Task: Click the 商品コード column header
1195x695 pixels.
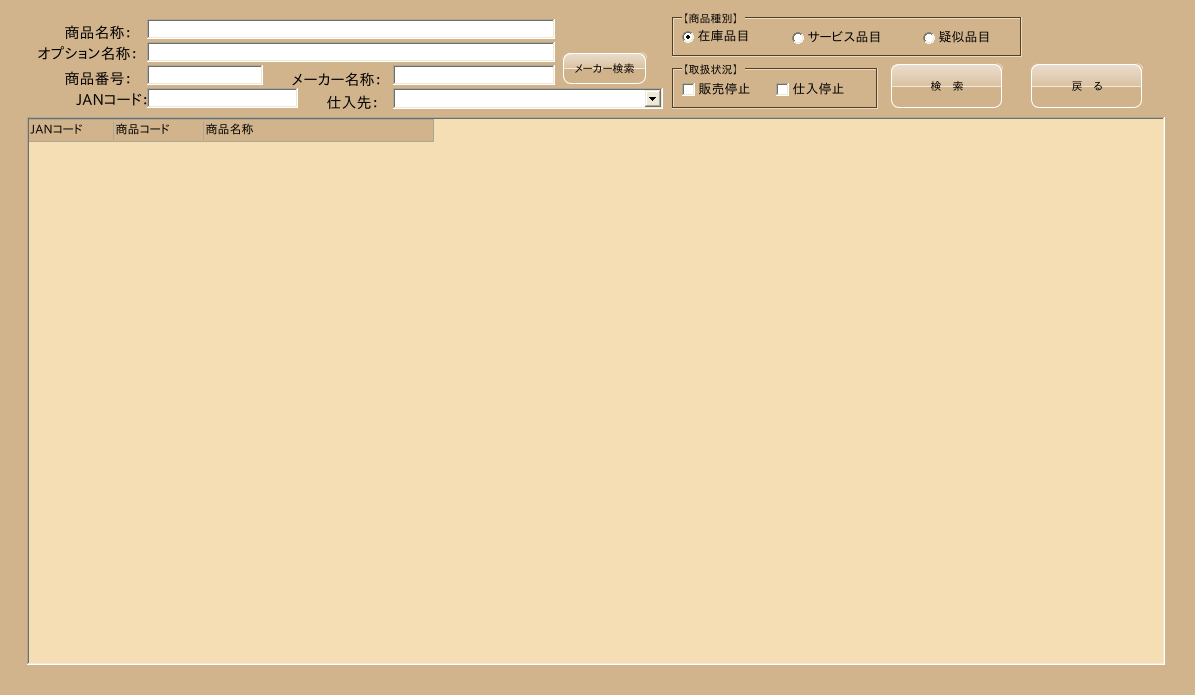Action: pos(159,130)
